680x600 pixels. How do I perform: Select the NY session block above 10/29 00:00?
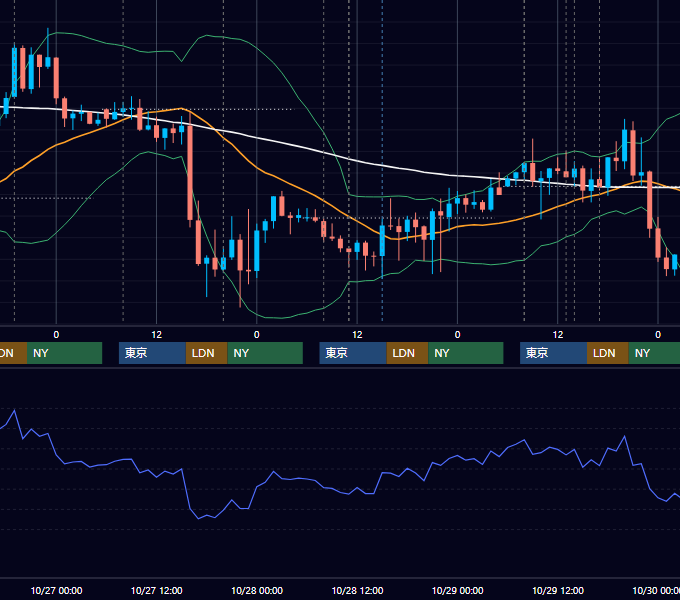point(466,353)
